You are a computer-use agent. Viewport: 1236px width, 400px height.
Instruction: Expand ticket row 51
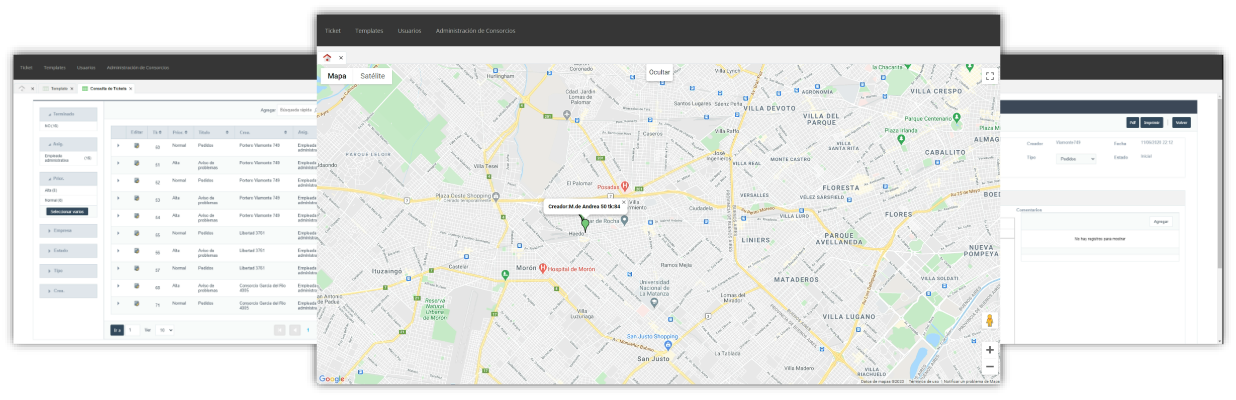click(118, 163)
